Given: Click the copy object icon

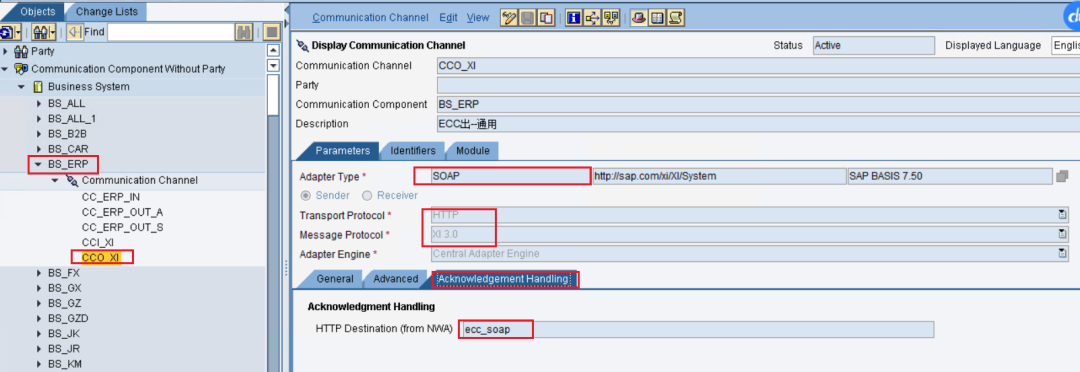Looking at the screenshot, I should [546, 18].
